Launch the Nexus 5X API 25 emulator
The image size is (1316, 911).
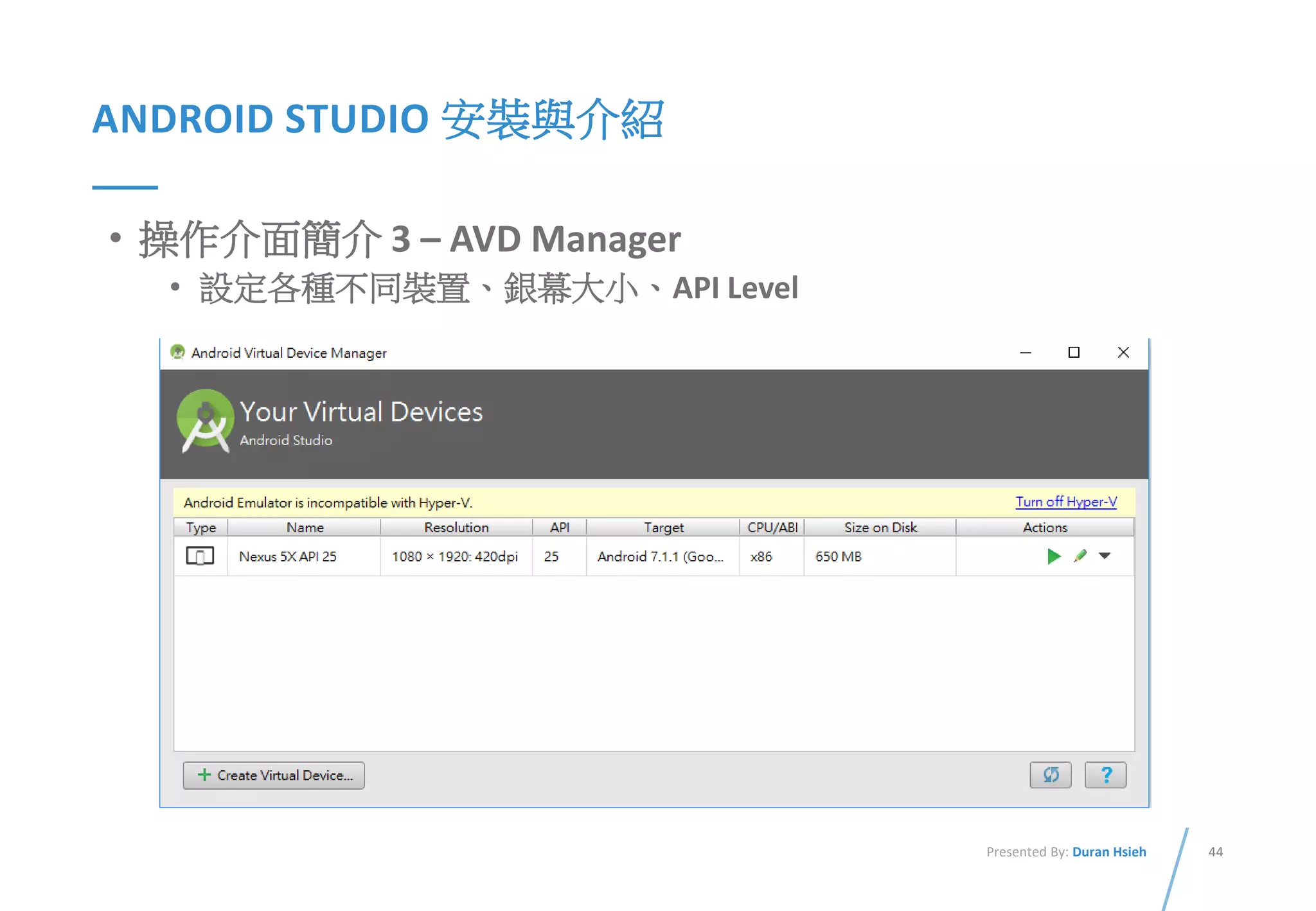pos(1053,556)
